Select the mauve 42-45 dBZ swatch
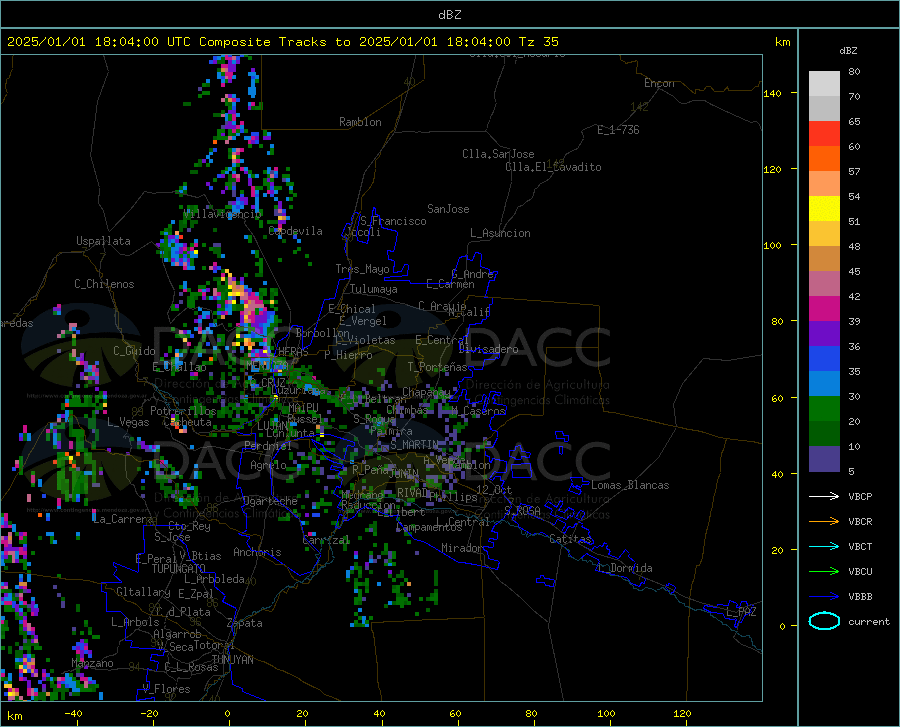The width and height of the screenshot is (900, 727). pyautogui.click(x=824, y=284)
